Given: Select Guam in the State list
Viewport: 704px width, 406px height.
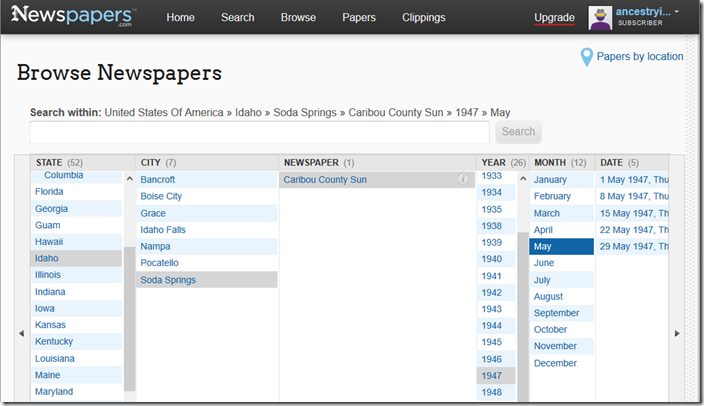Looking at the screenshot, I should coord(76,225).
